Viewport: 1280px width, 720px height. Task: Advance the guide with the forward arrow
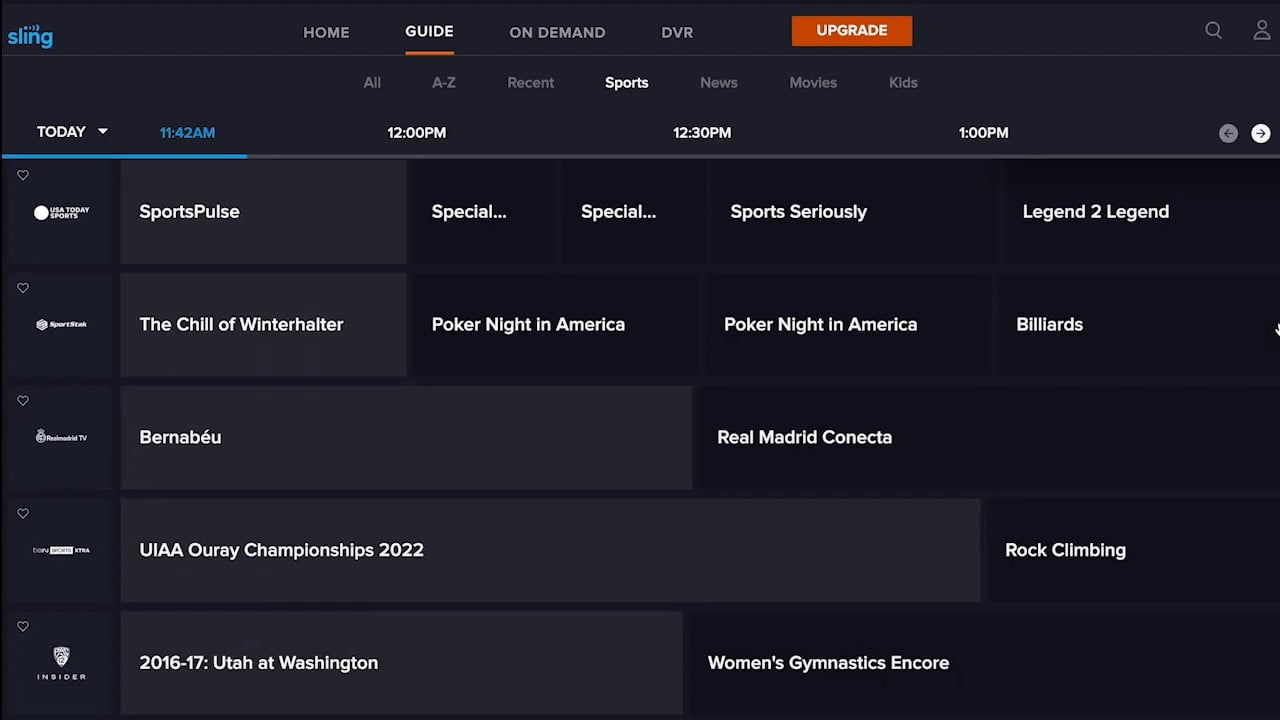point(1260,133)
